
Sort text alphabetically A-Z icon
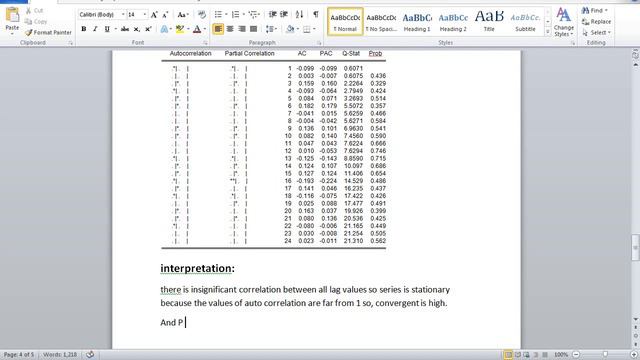coord(299,15)
